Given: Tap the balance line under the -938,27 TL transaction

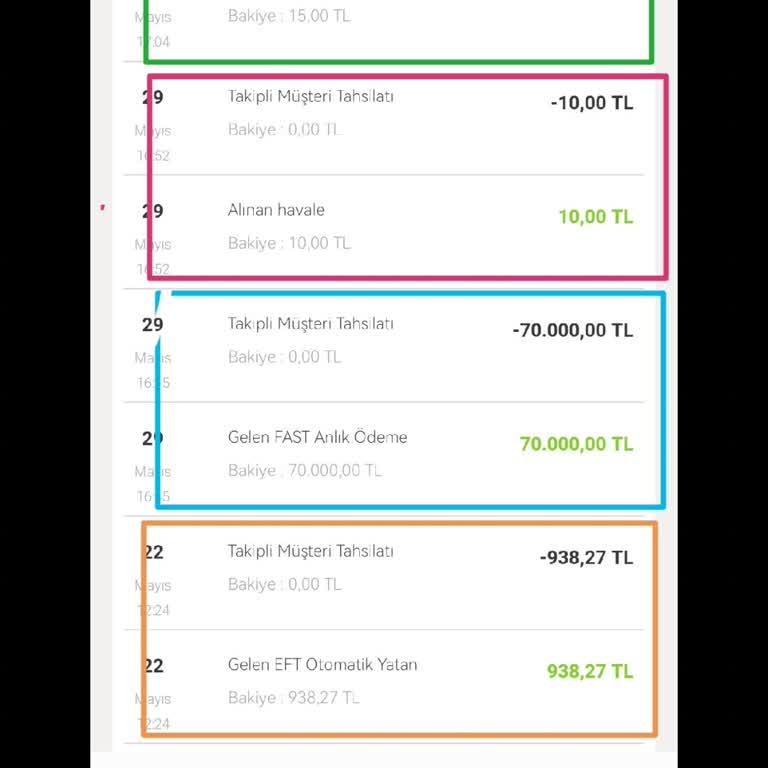Looking at the screenshot, I should tap(284, 584).
